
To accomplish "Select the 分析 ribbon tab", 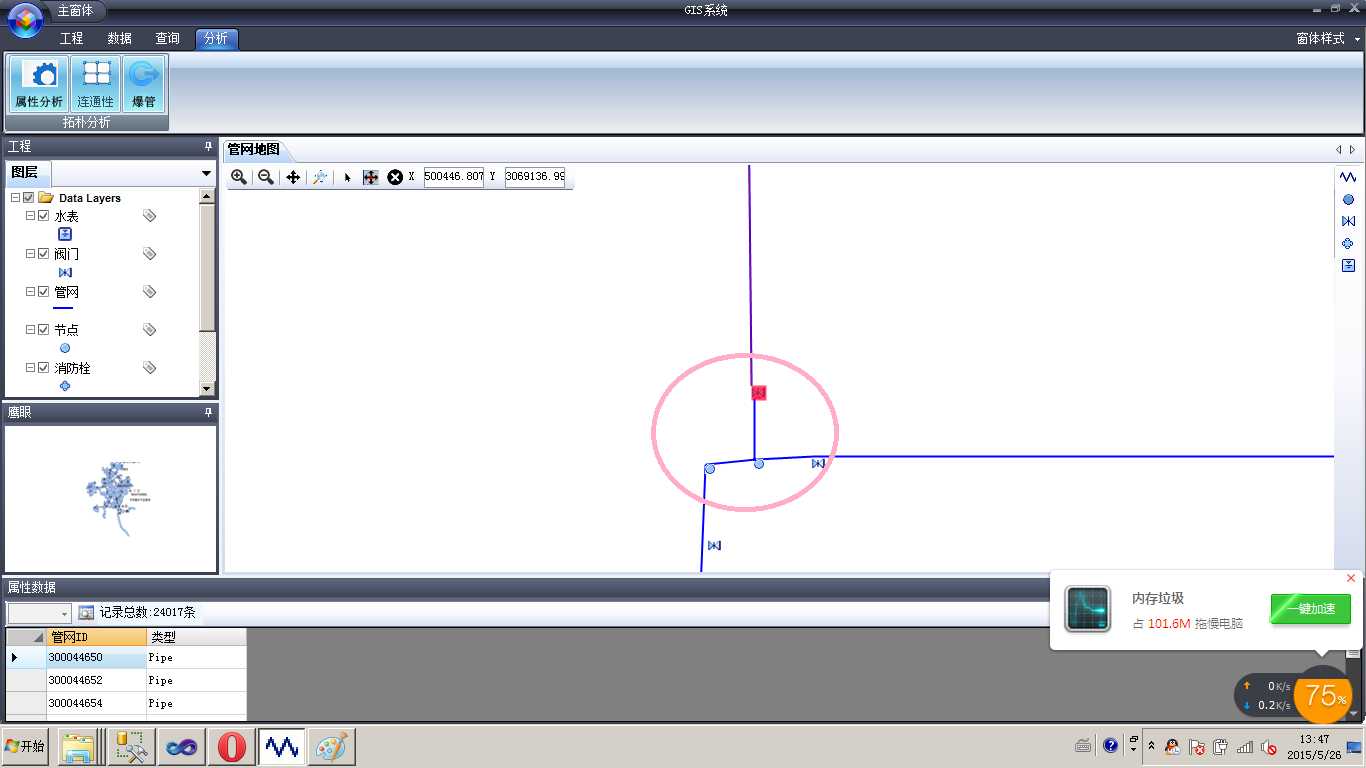I will (x=216, y=39).
